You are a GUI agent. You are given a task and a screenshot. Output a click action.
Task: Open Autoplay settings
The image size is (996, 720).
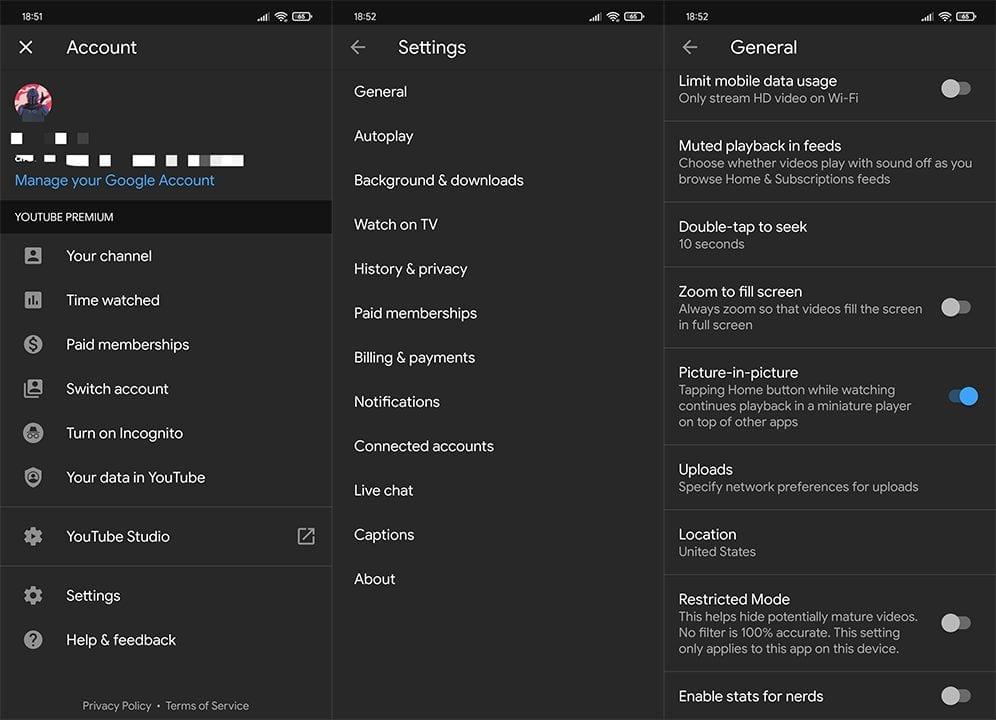pyautogui.click(x=498, y=136)
